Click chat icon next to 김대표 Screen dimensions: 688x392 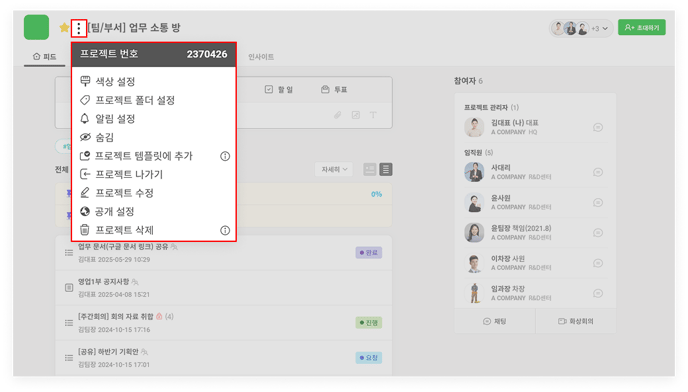point(598,127)
